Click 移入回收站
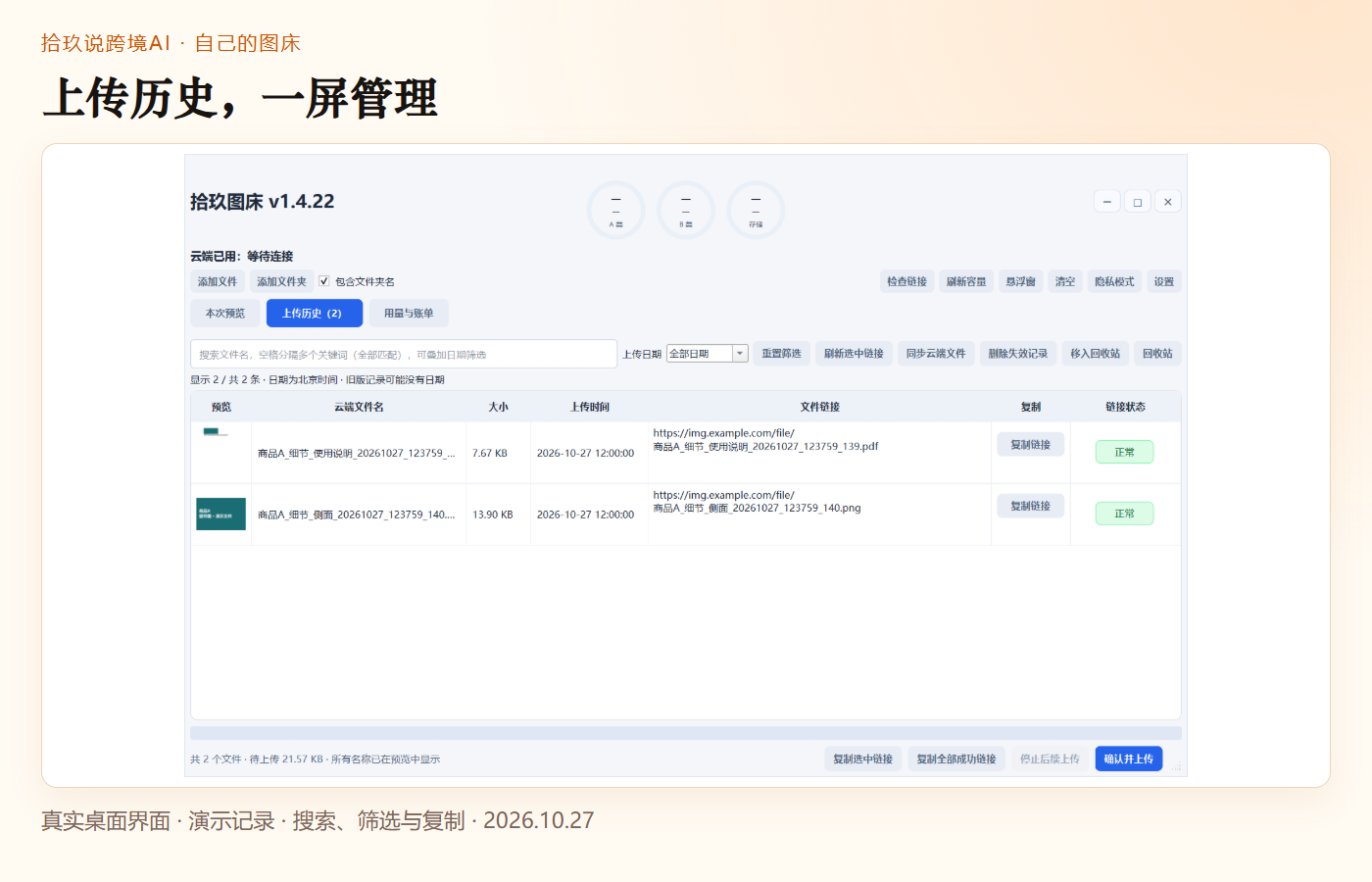The image size is (1372, 882). point(1096,354)
